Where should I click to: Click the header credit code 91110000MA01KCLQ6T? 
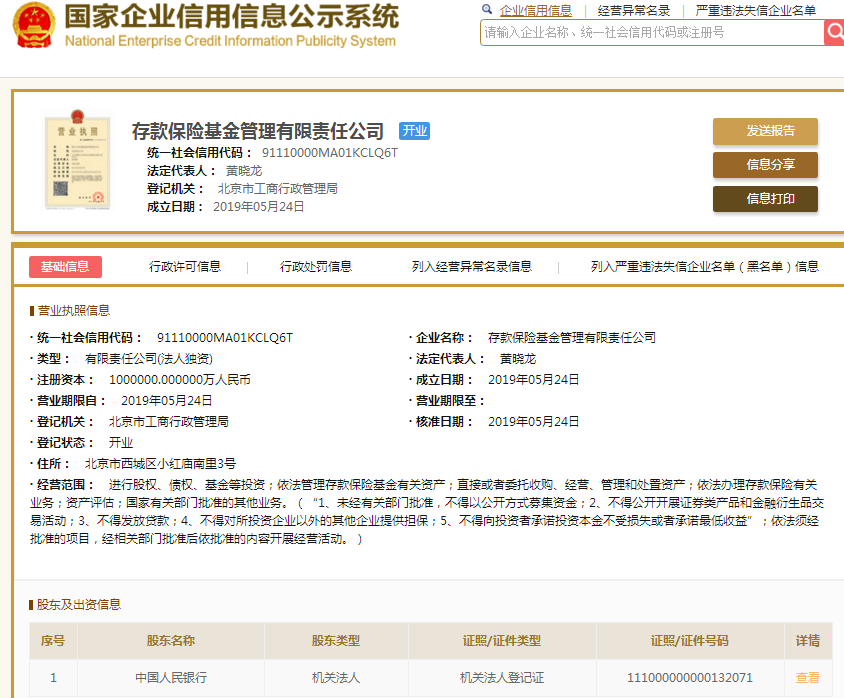click(x=330, y=153)
